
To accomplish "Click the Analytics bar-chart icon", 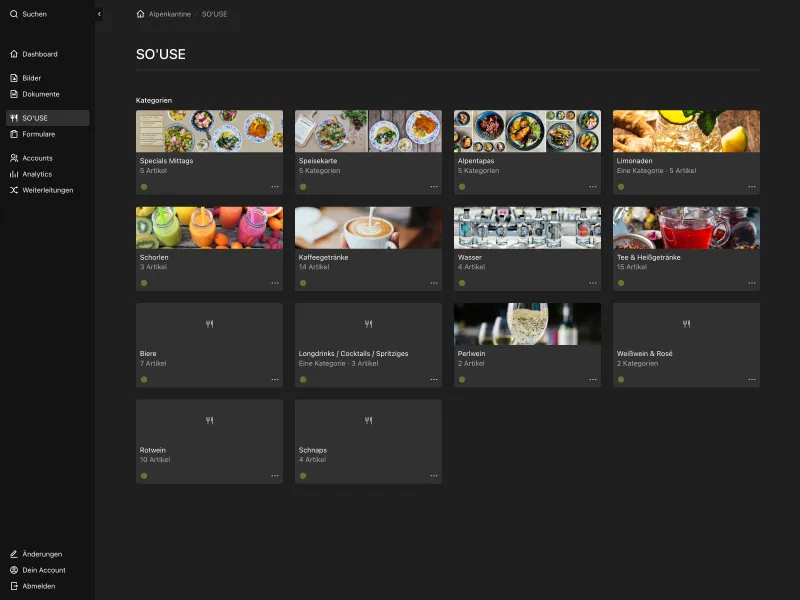I will [x=13, y=174].
